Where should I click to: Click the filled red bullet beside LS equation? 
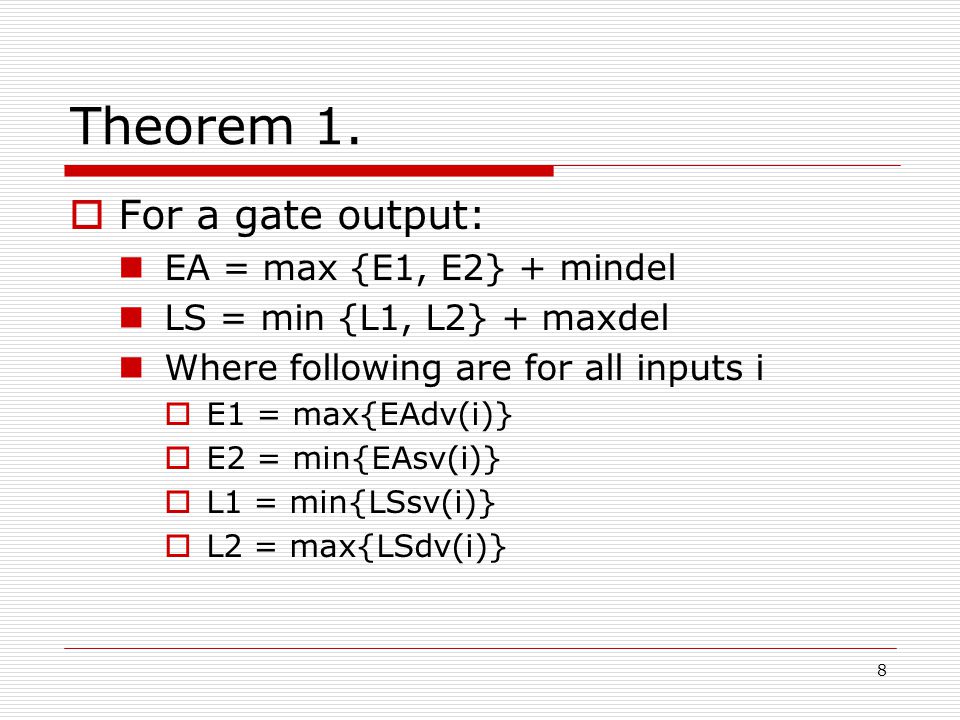(x=132, y=318)
